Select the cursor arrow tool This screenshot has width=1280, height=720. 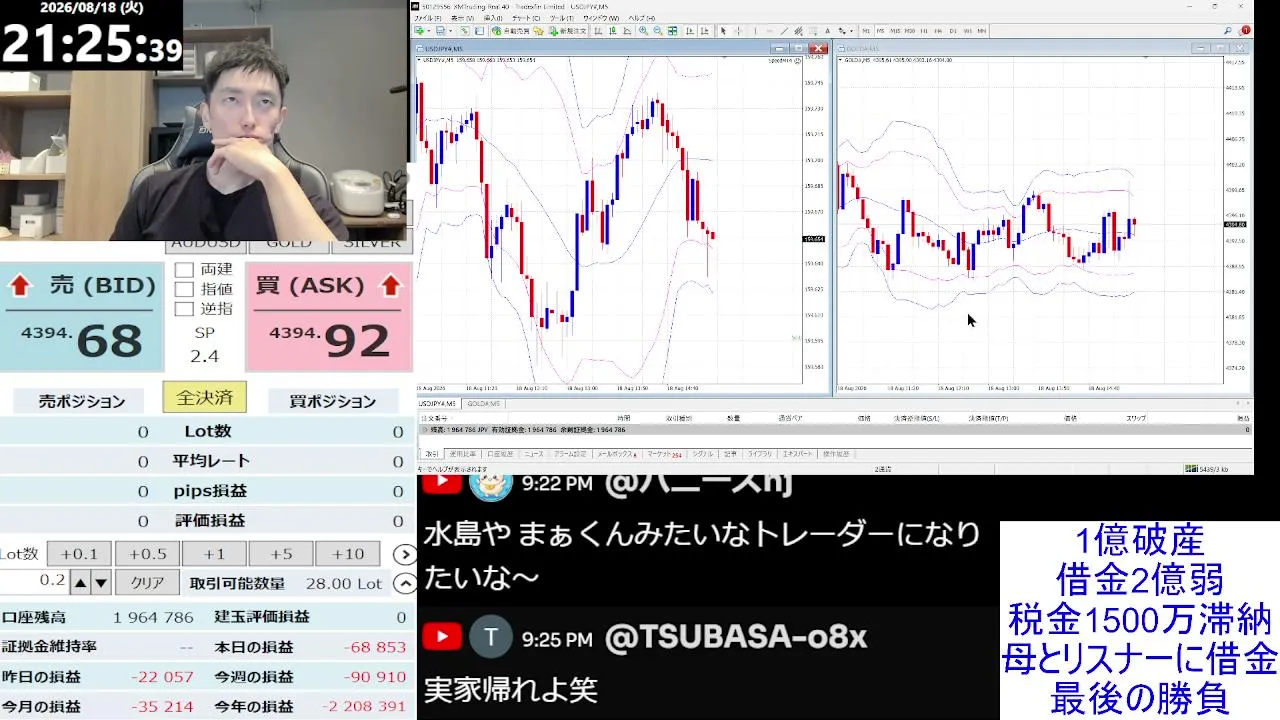[723, 31]
